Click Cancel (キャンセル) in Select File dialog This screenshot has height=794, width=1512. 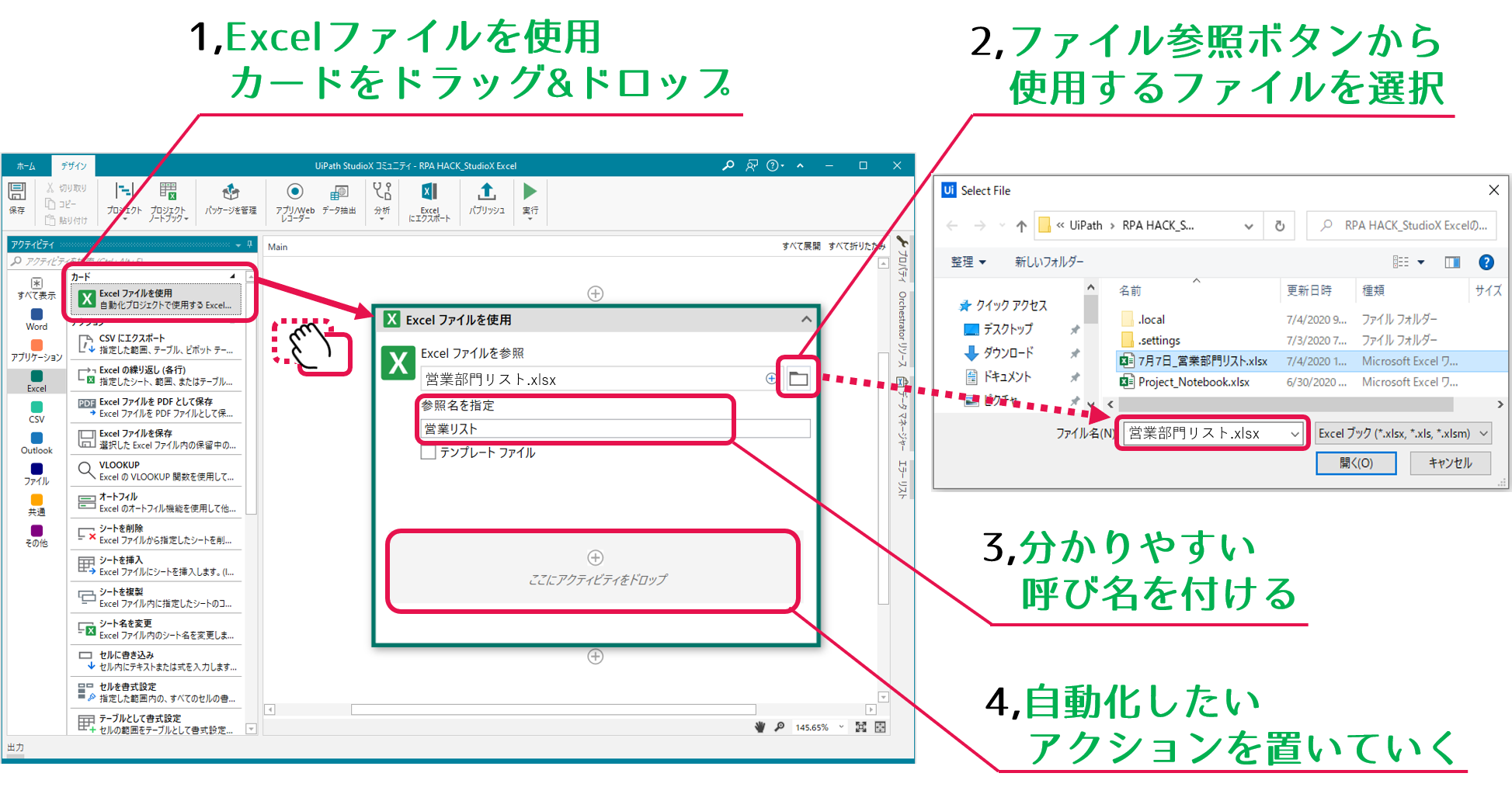tap(1450, 463)
